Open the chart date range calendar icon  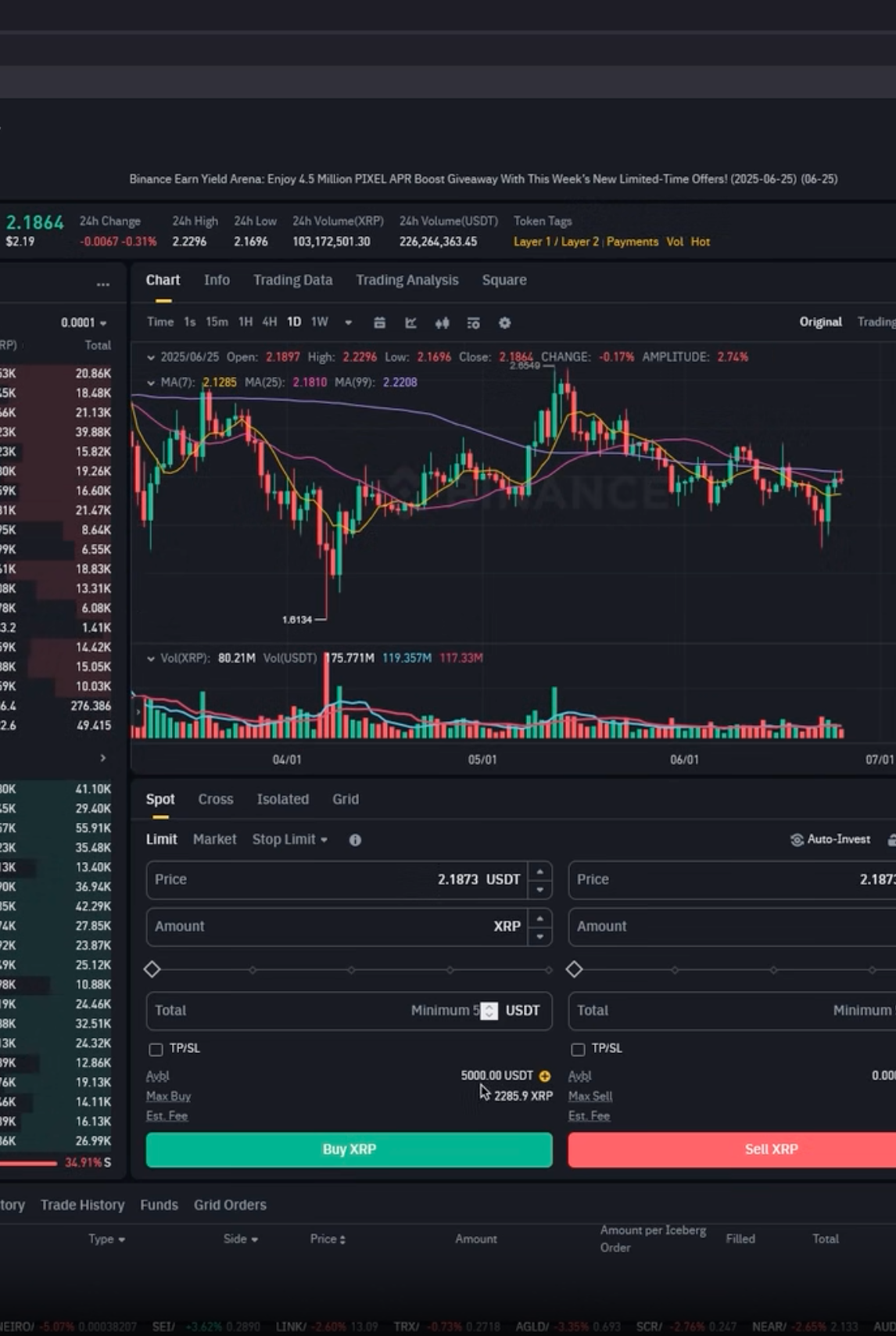point(379,322)
